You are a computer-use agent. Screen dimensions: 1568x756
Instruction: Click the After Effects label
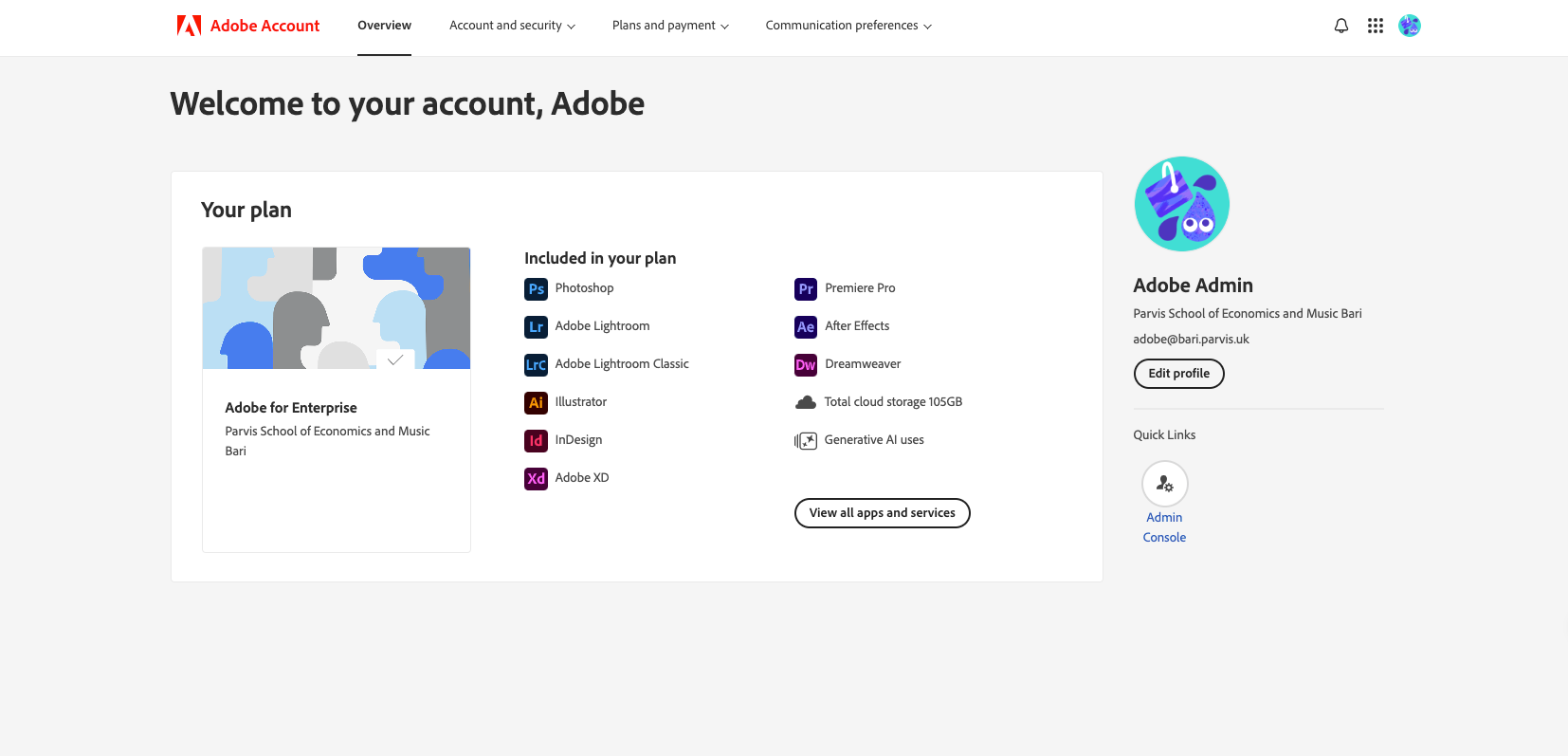[x=857, y=326]
